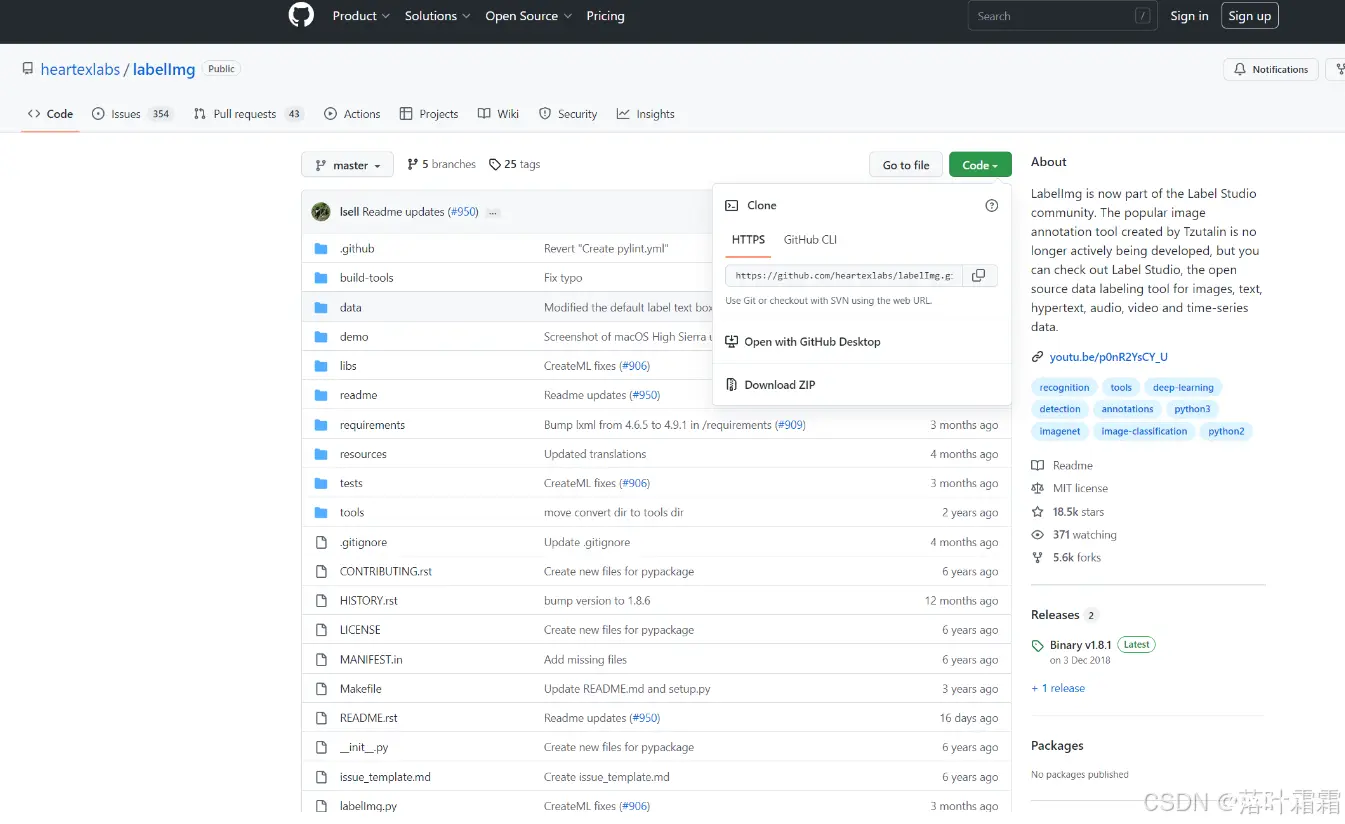
Task: Open the MIT license link
Action: pyautogui.click(x=1080, y=488)
